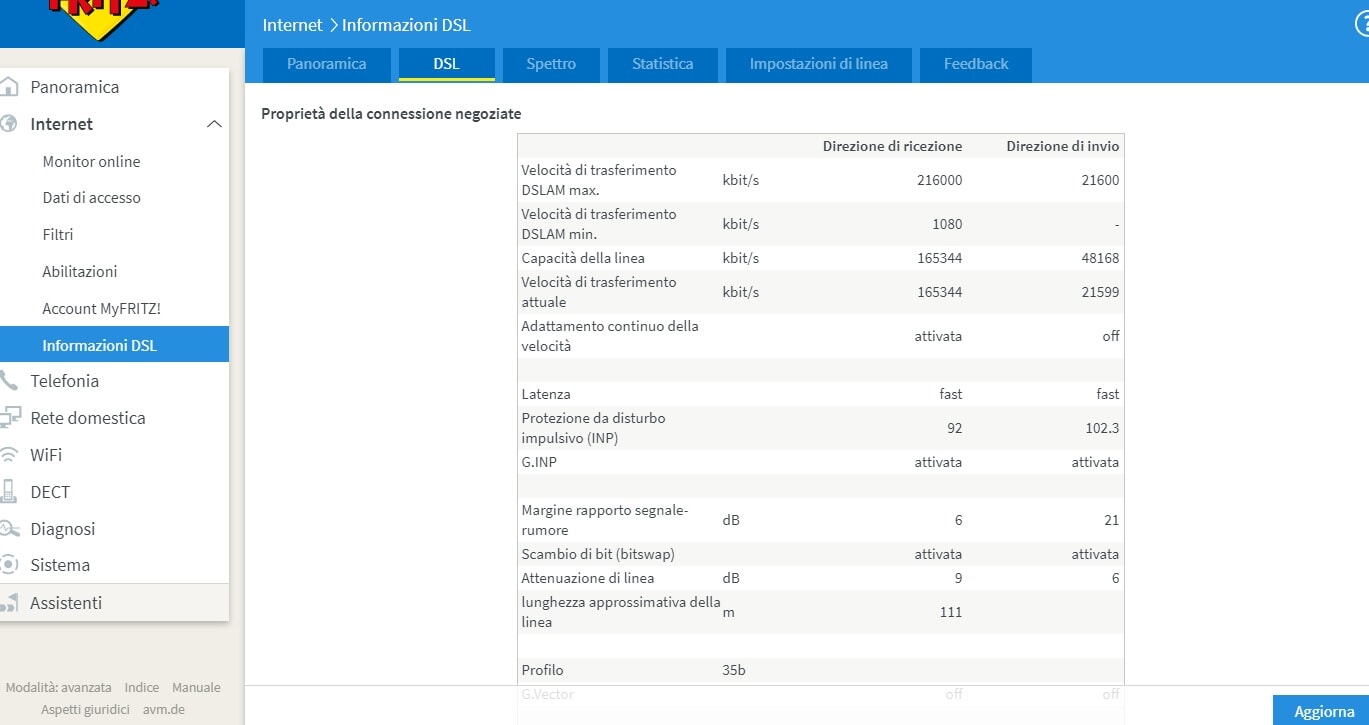Screen dimensions: 1369x725
Task: Go to Dati di accesso
Action: 91,198
